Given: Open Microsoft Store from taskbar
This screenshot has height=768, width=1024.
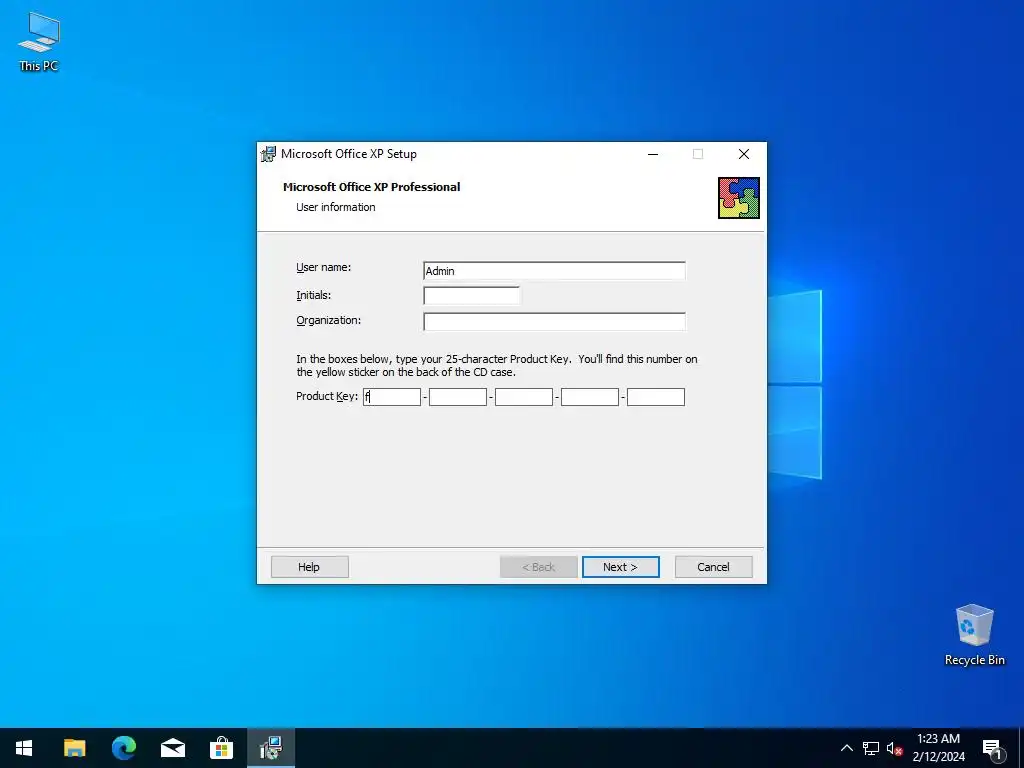Looking at the screenshot, I should (221, 748).
